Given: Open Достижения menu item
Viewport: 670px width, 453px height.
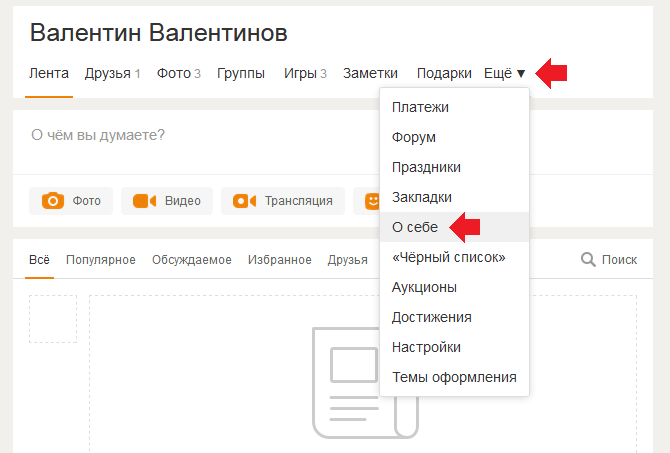Looking at the screenshot, I should pyautogui.click(x=454, y=317).
